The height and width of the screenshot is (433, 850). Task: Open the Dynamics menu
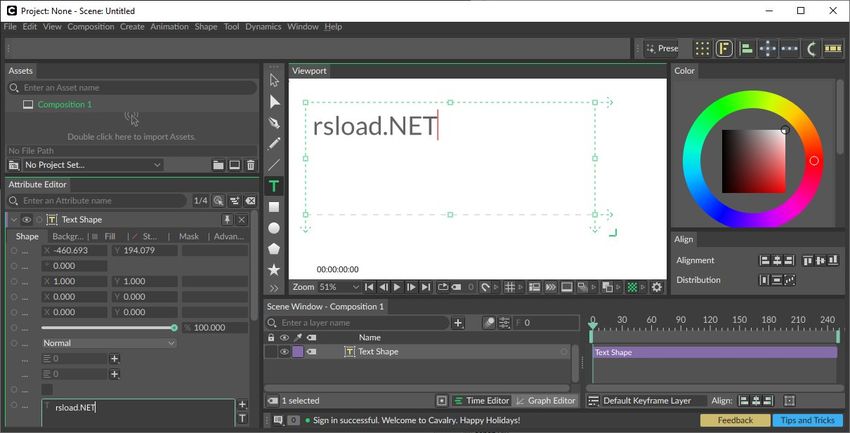click(263, 27)
